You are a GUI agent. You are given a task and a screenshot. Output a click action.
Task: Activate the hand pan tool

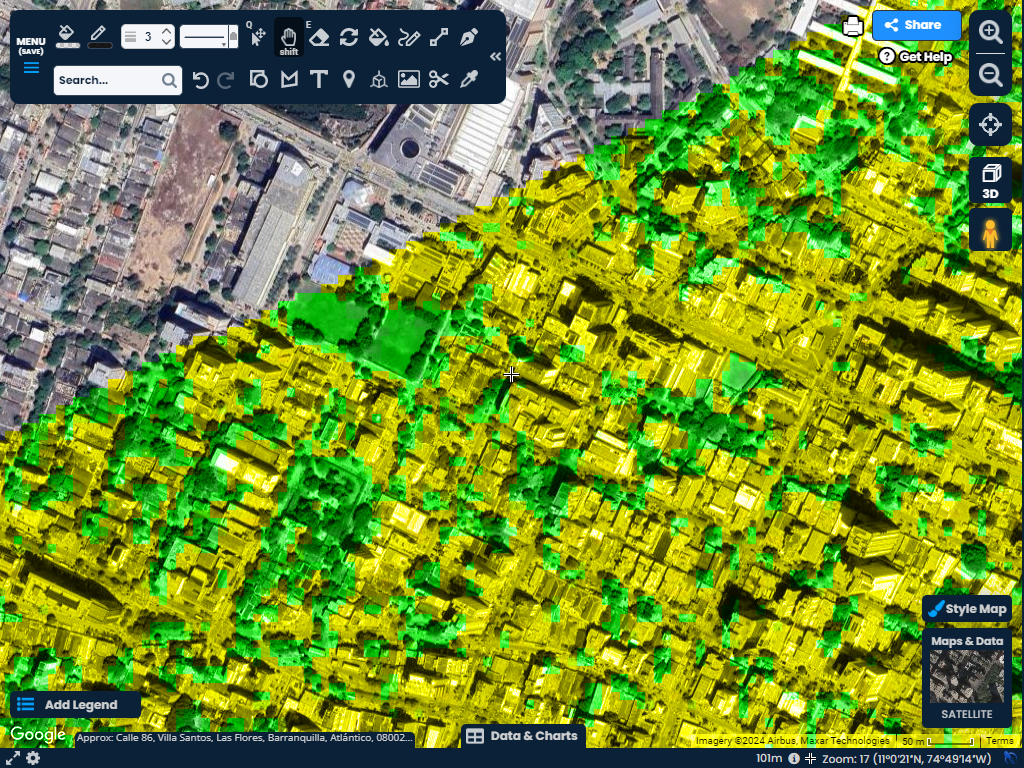289,37
